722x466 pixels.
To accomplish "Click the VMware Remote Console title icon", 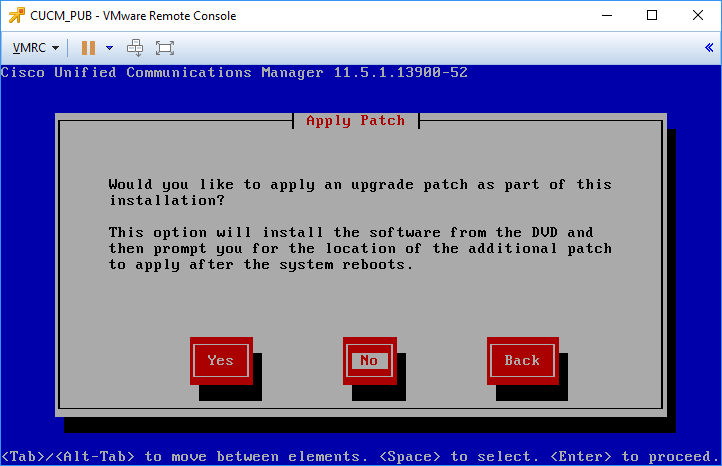I will point(17,16).
